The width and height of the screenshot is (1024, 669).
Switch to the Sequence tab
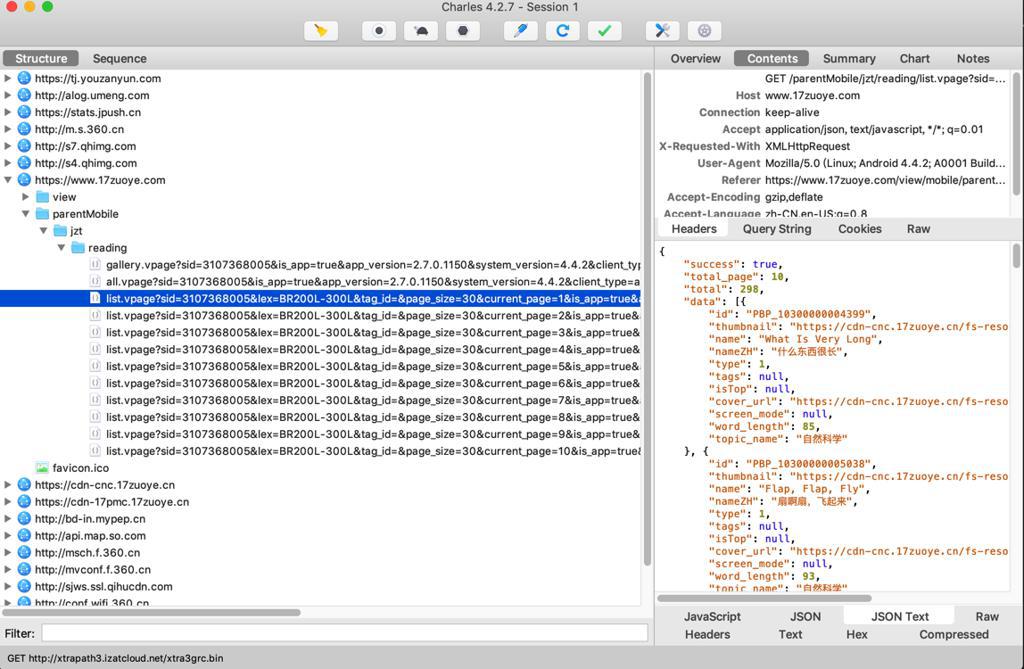tap(119, 58)
